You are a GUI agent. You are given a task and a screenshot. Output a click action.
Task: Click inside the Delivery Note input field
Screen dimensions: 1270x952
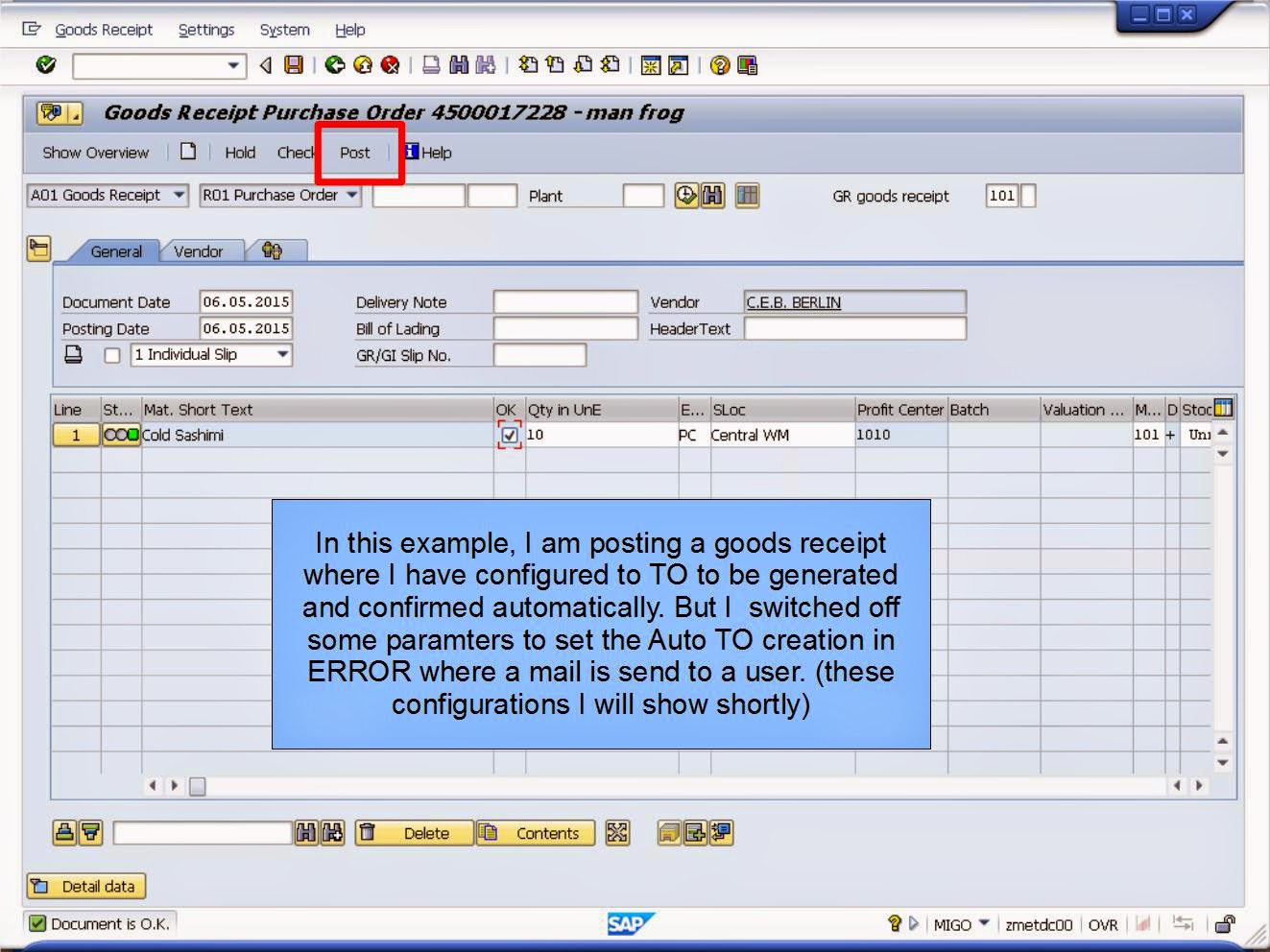point(564,301)
